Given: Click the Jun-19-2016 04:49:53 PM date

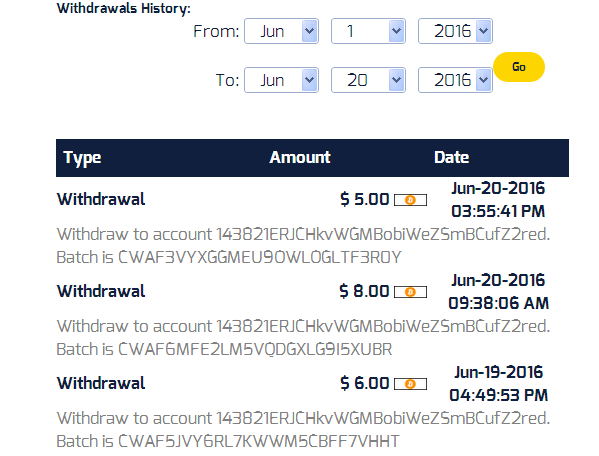Looking at the screenshot, I should click(499, 384).
